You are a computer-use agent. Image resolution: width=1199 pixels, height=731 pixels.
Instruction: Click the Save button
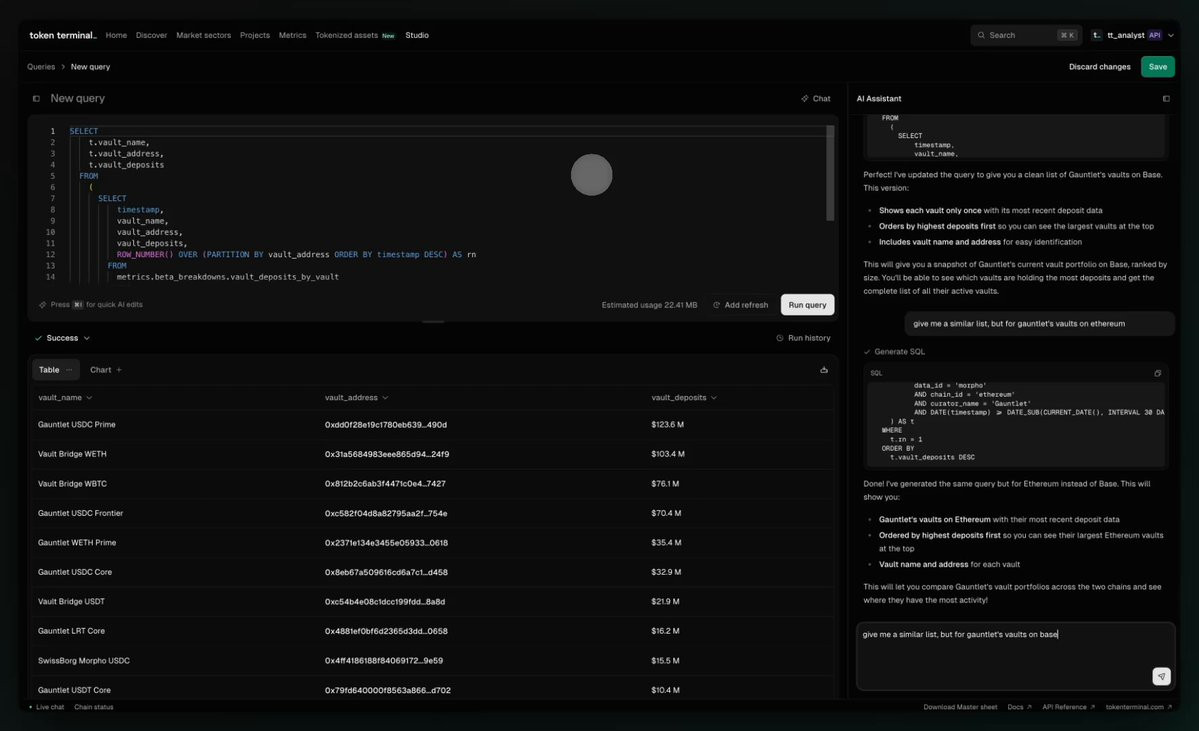click(x=1158, y=67)
